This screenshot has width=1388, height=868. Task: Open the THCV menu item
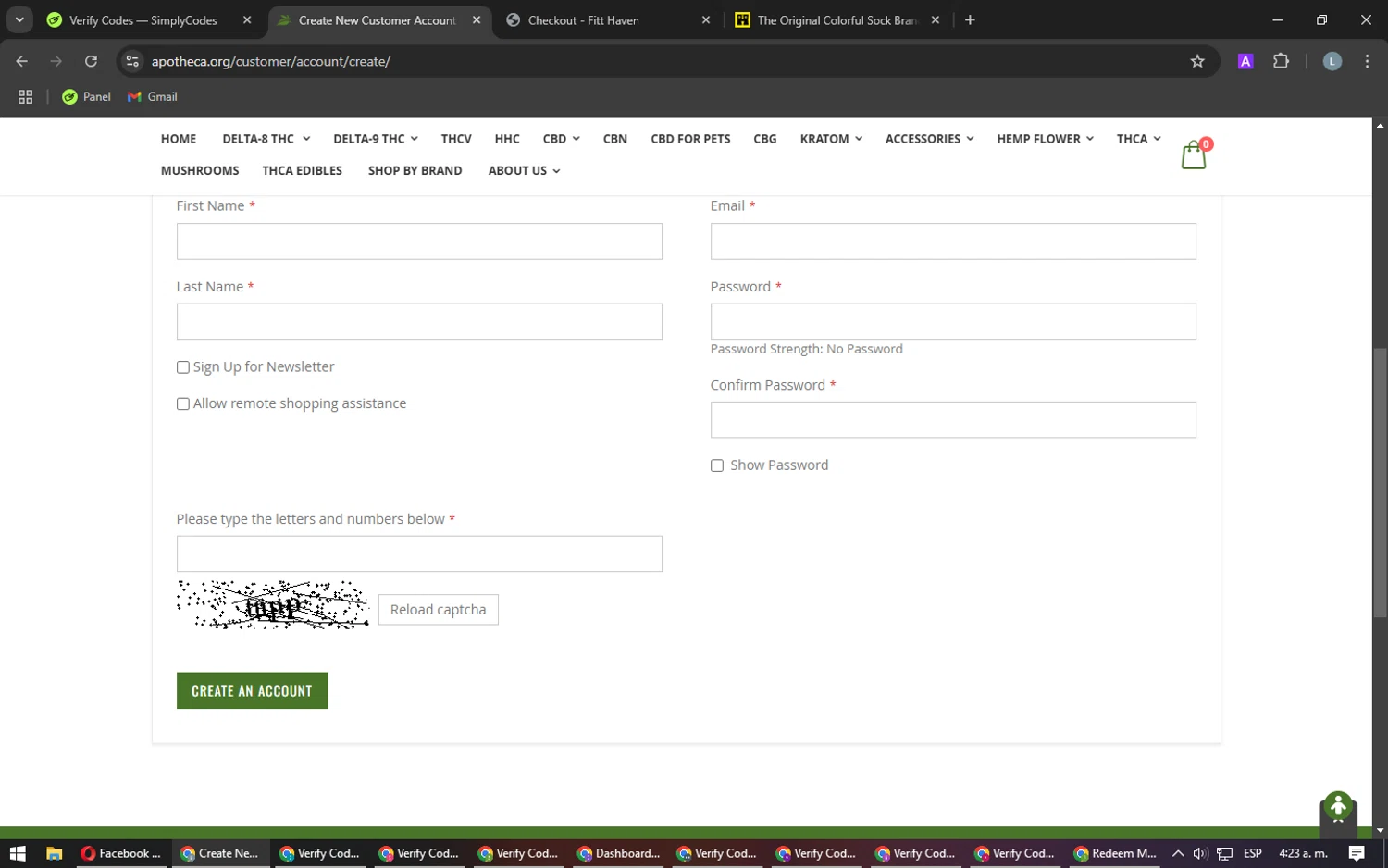(x=456, y=139)
